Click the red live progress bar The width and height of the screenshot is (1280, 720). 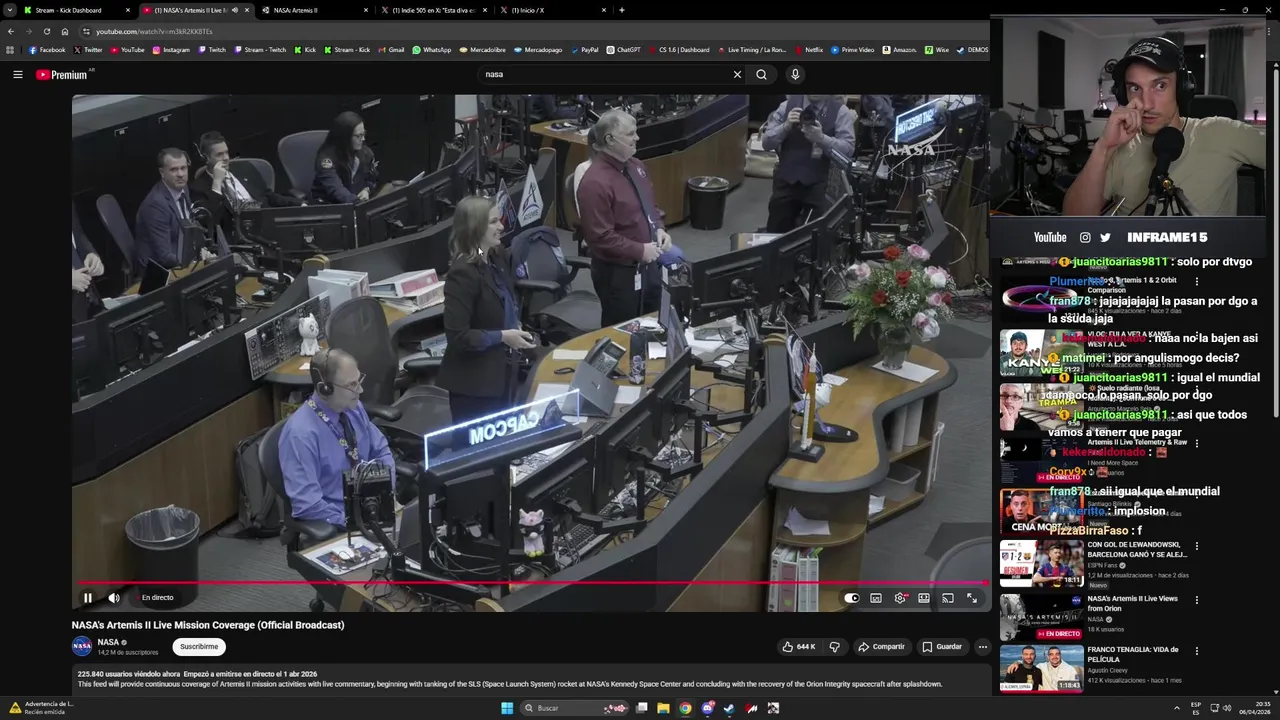tap(532, 582)
